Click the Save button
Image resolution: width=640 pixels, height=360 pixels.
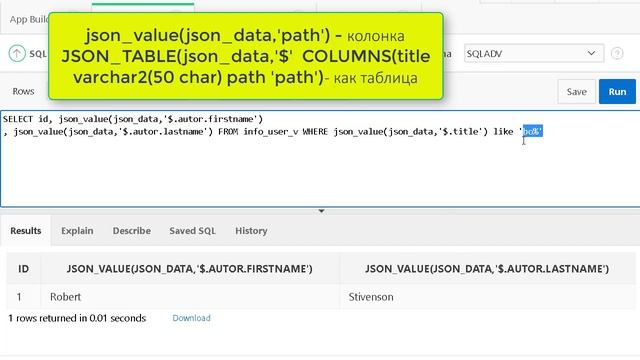click(576, 91)
